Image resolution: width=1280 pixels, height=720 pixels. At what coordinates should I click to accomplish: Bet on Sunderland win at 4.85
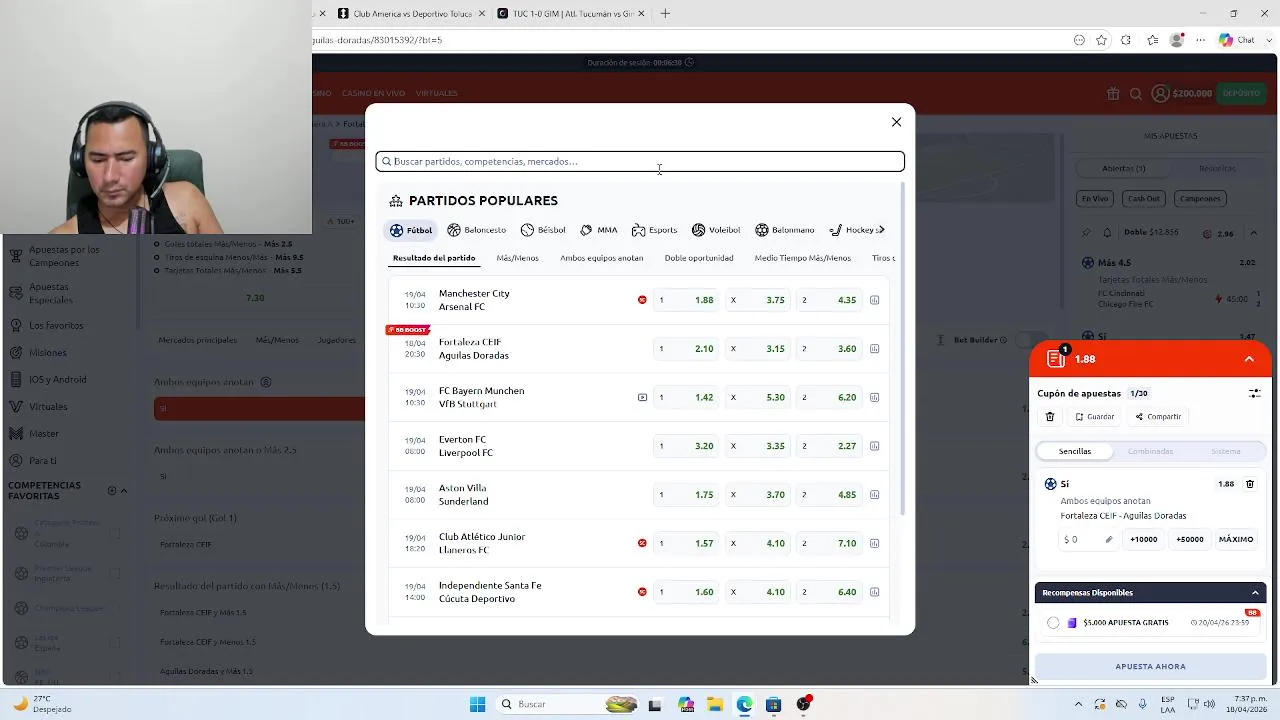[x=828, y=495]
